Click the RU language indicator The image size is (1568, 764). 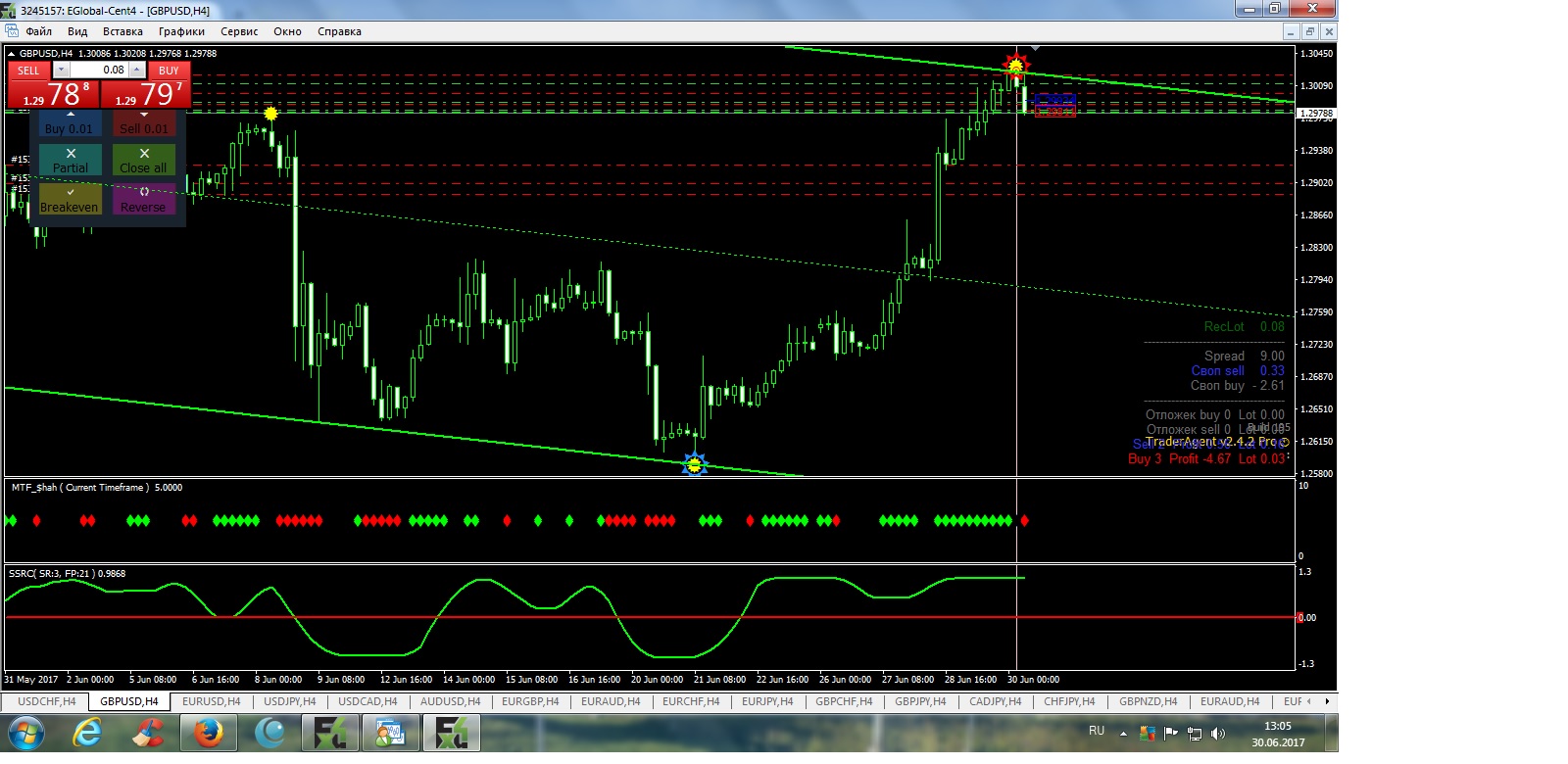pos(1097,731)
